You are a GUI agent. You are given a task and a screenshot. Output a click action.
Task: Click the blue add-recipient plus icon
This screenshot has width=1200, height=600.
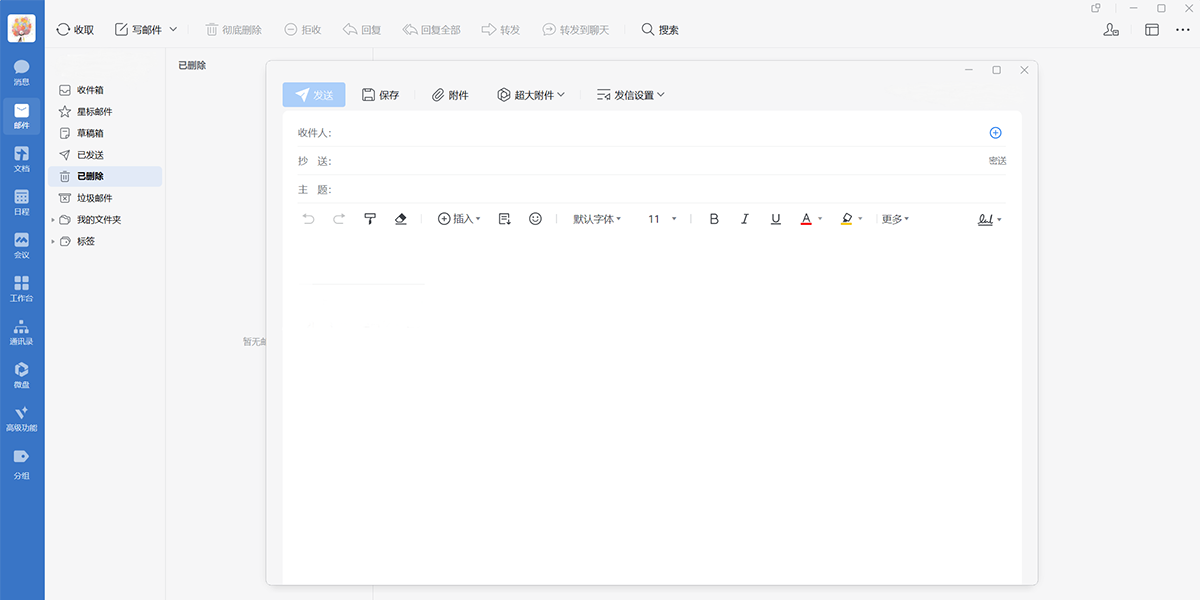click(x=995, y=133)
